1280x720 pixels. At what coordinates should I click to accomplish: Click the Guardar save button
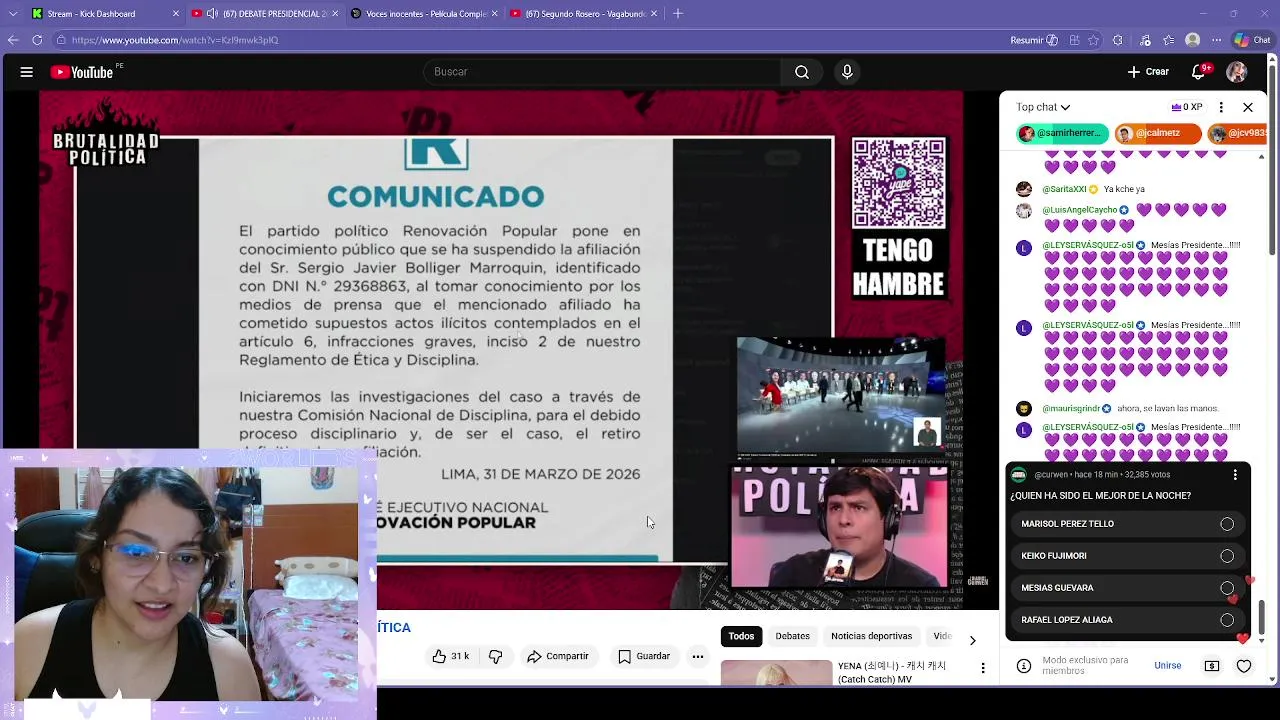(644, 656)
